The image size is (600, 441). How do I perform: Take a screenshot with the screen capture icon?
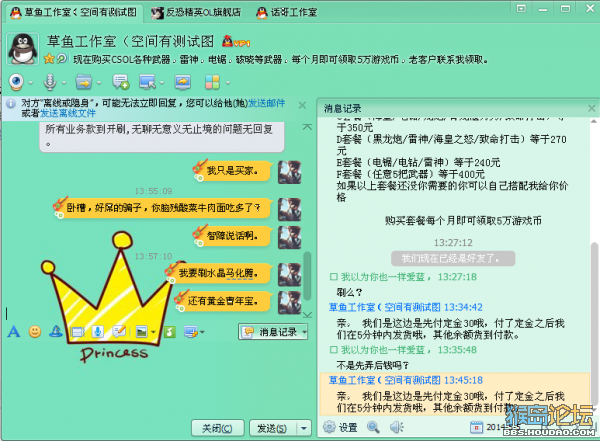coord(191,332)
